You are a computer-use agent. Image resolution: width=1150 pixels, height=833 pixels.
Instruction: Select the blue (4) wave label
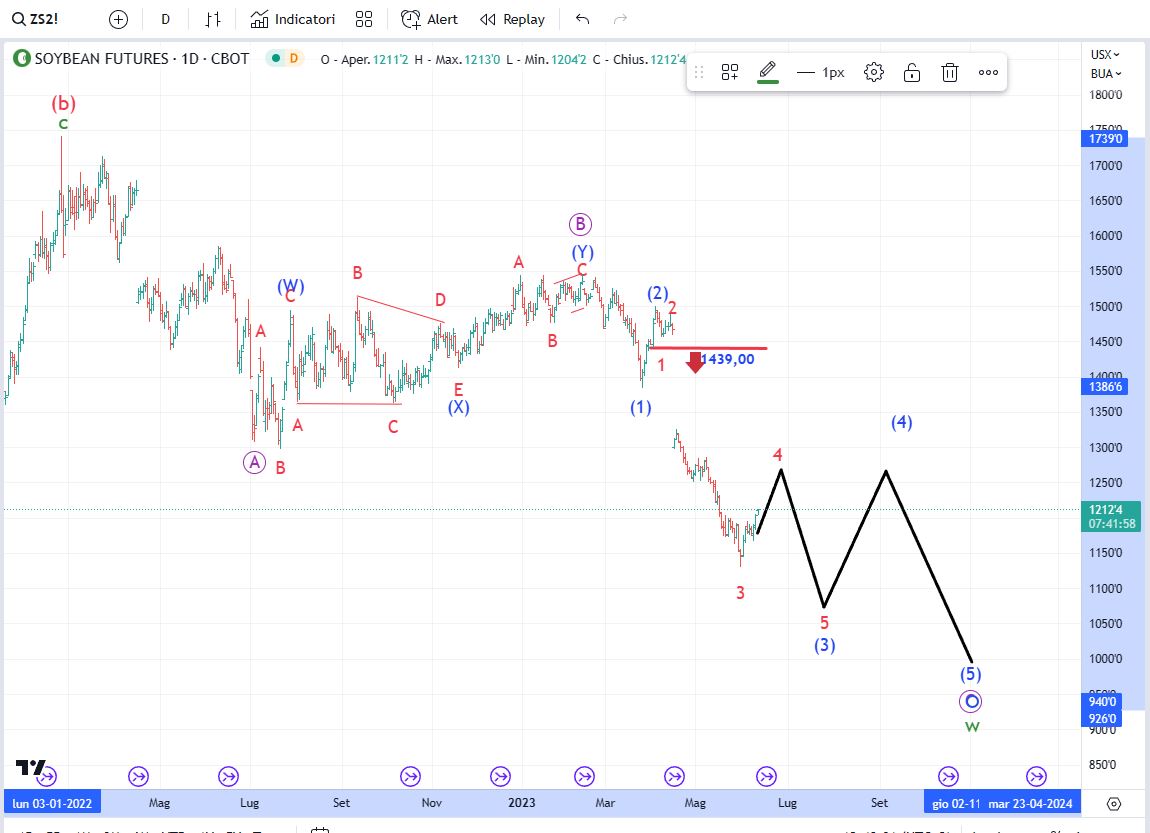901,422
